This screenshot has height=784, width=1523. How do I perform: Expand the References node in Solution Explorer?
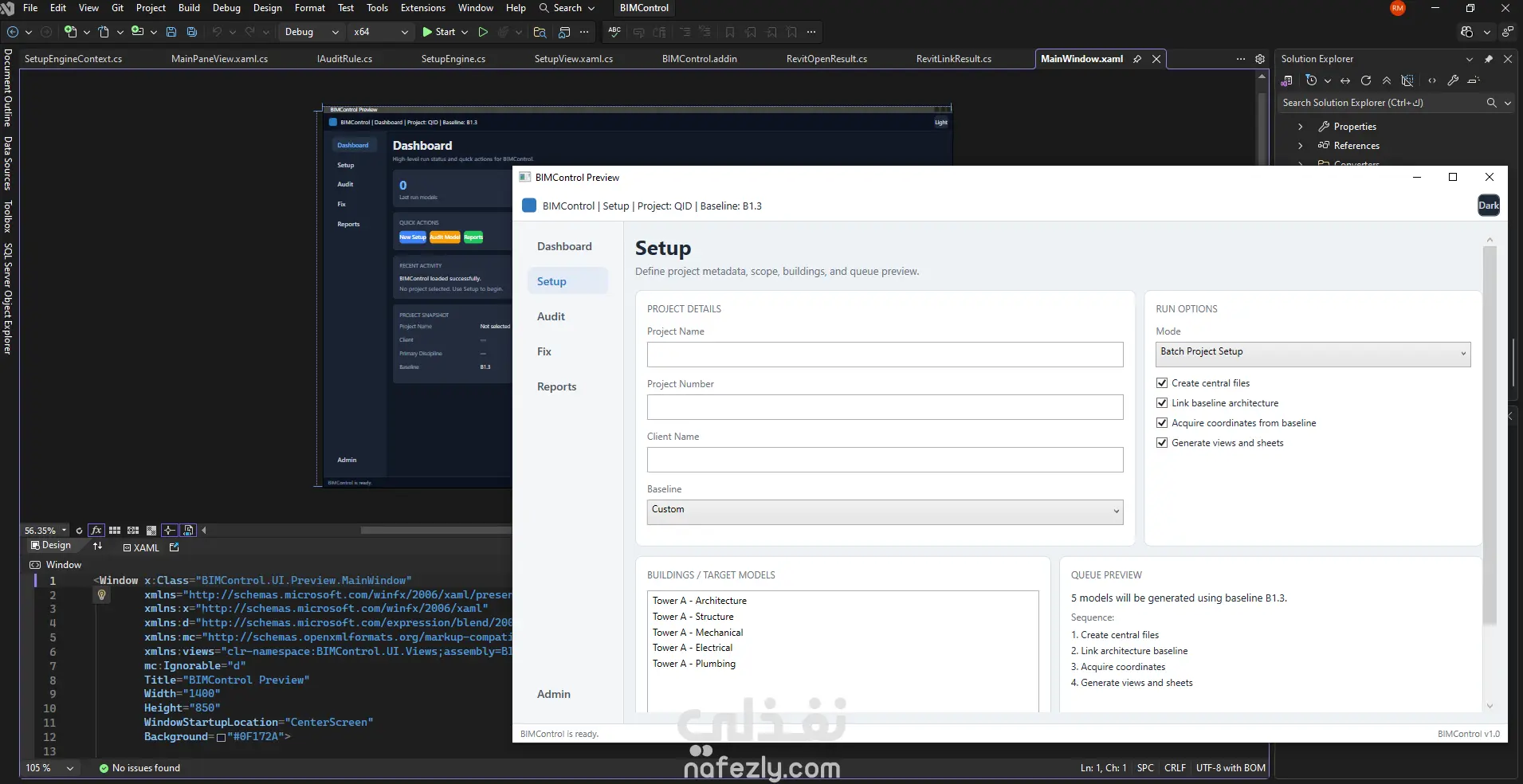pyautogui.click(x=1300, y=146)
